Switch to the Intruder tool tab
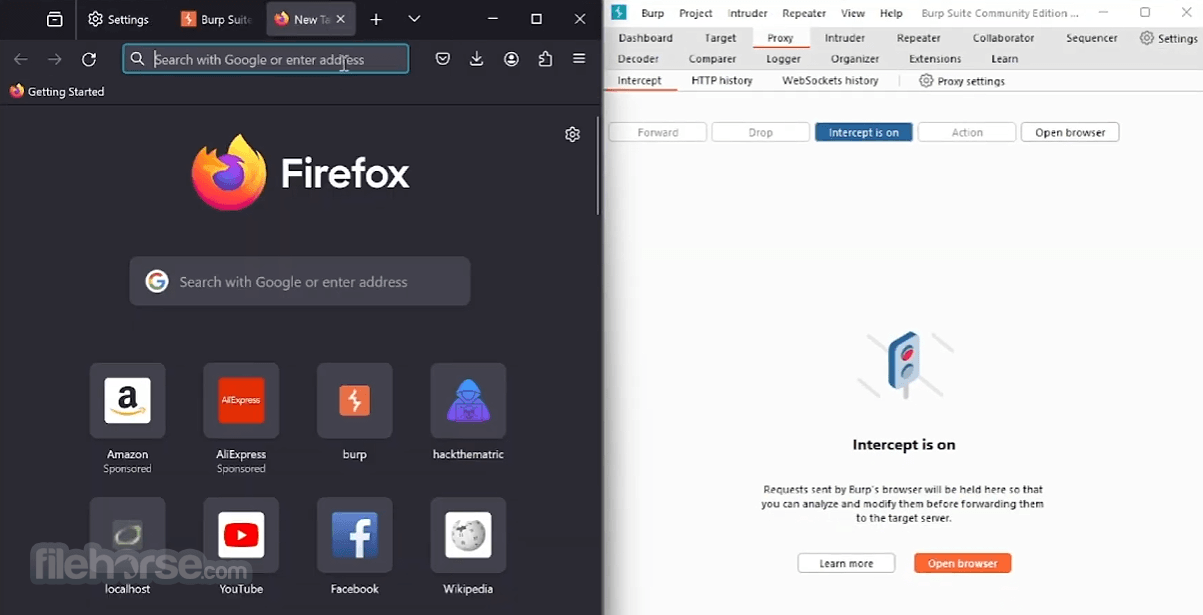 (x=845, y=38)
